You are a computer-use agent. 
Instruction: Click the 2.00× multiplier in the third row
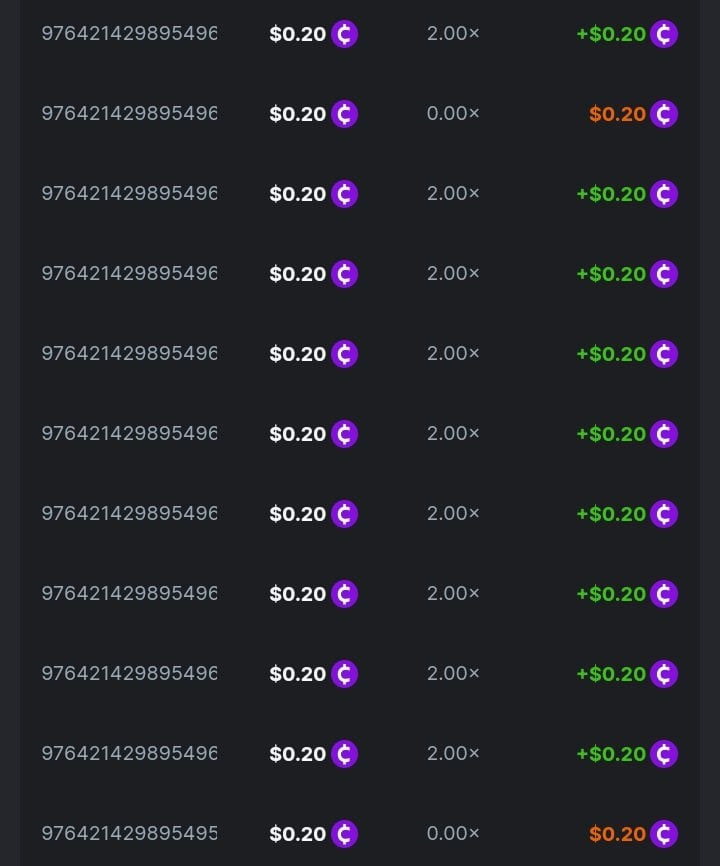453,193
